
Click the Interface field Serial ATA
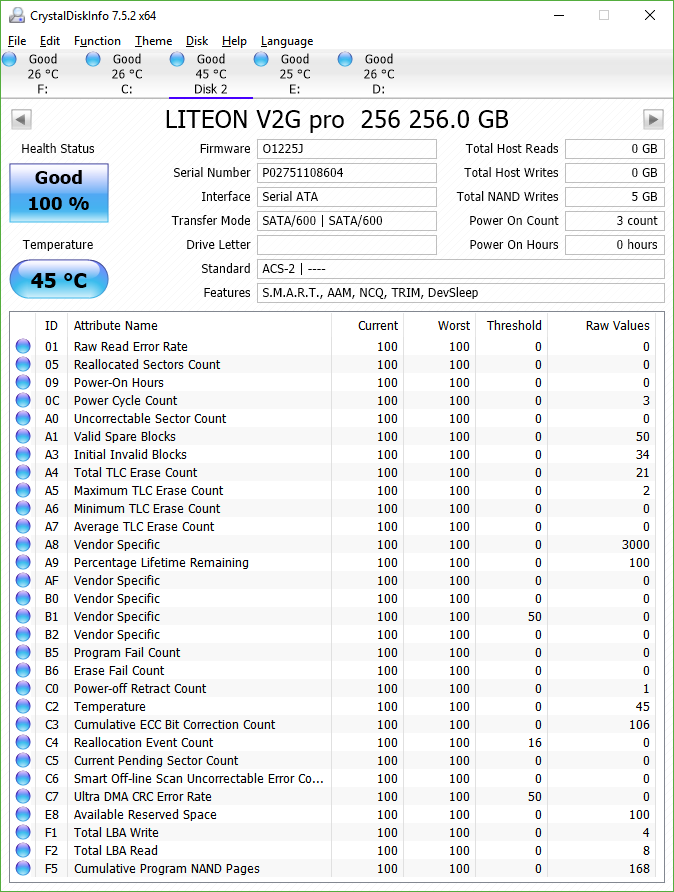tap(347, 197)
